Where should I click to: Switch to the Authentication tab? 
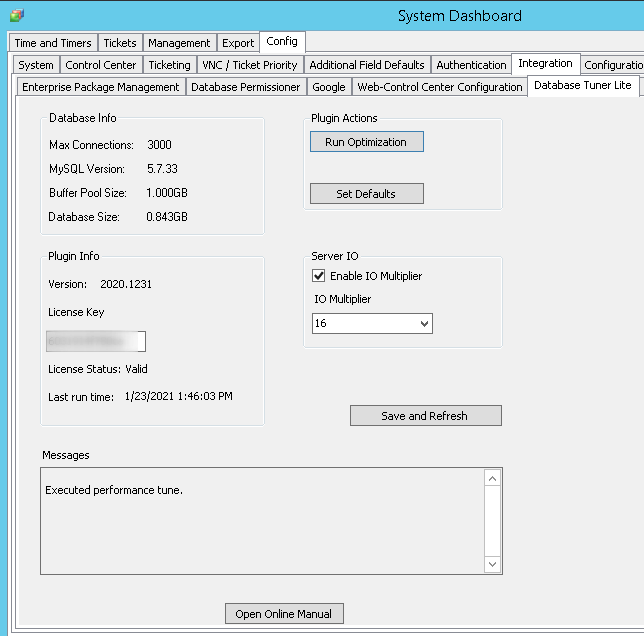click(471, 65)
